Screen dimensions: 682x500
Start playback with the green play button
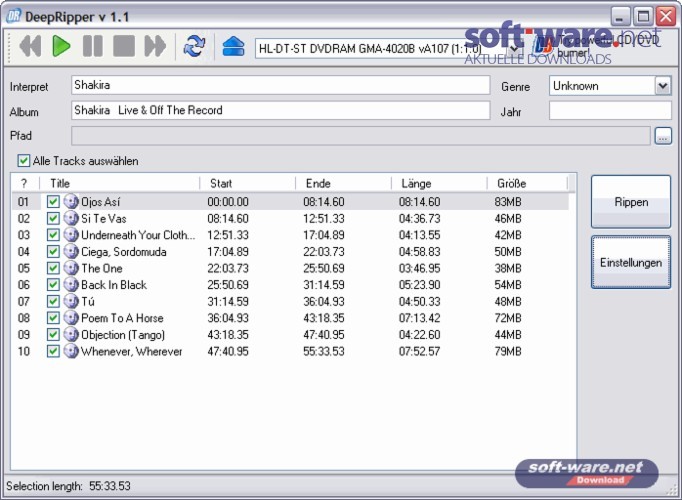point(61,46)
